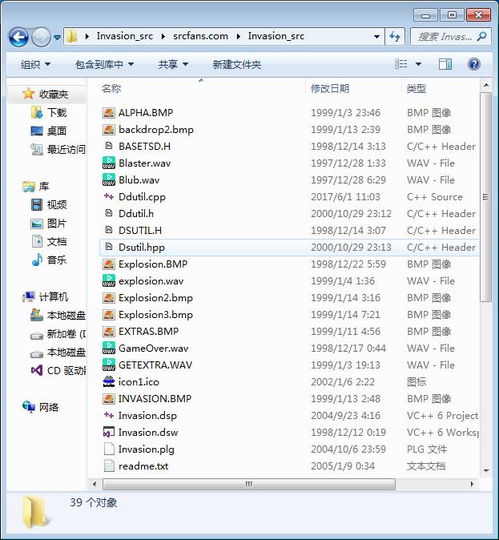This screenshot has height=540, width=499.
Task: Open the recent pages dropdown arrow
Action: (x=57, y=37)
